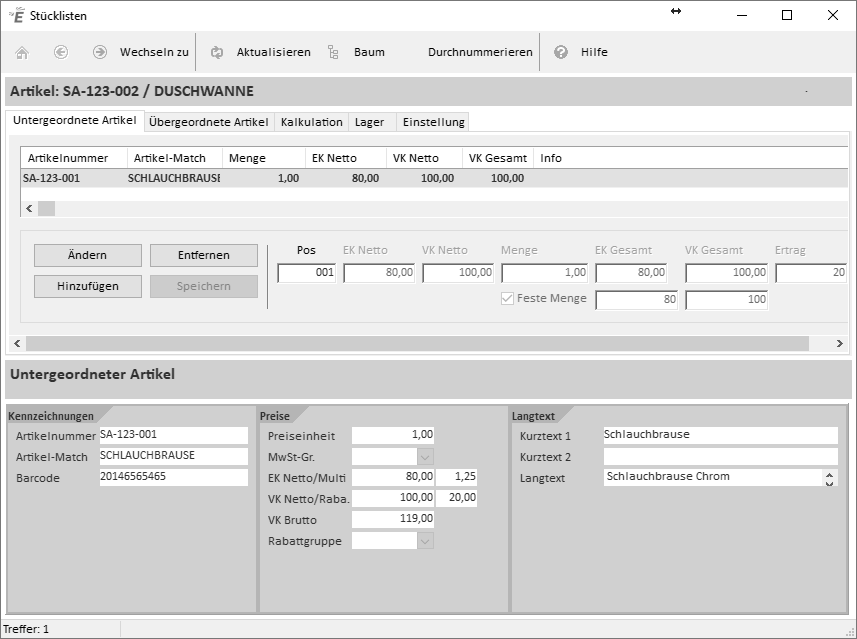Click the Hilfe question mark icon
Screen dimensions: 857x639
click(x=561, y=52)
